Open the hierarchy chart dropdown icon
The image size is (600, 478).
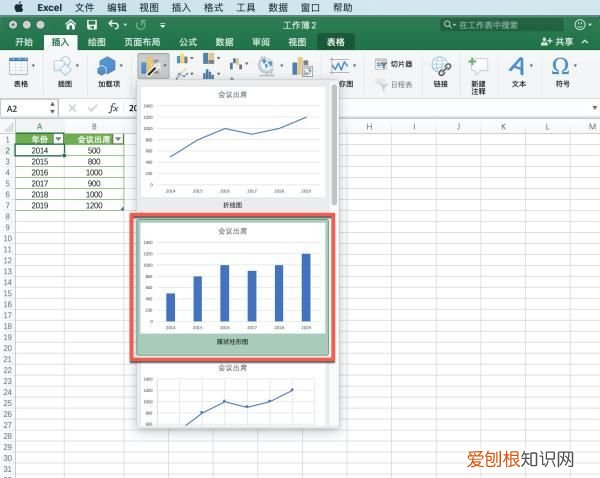pyautogui.click(x=209, y=59)
